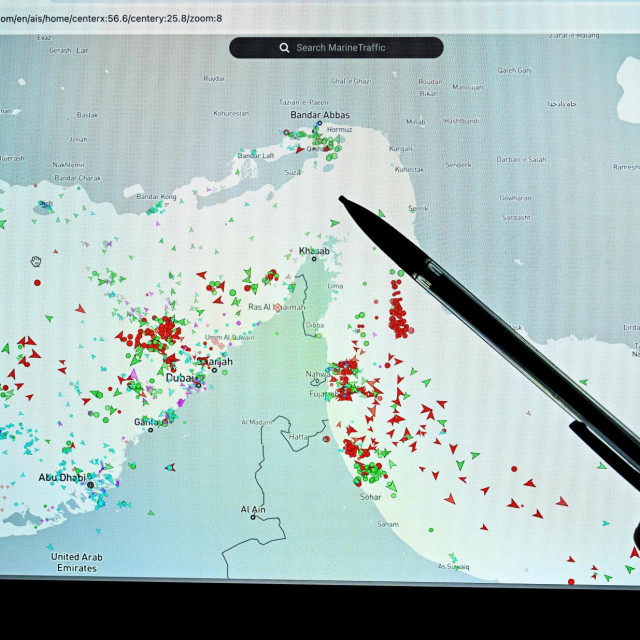The height and width of the screenshot is (640, 640).
Task: Click the 'As Suwaiq' map label
Action: [x=453, y=567]
